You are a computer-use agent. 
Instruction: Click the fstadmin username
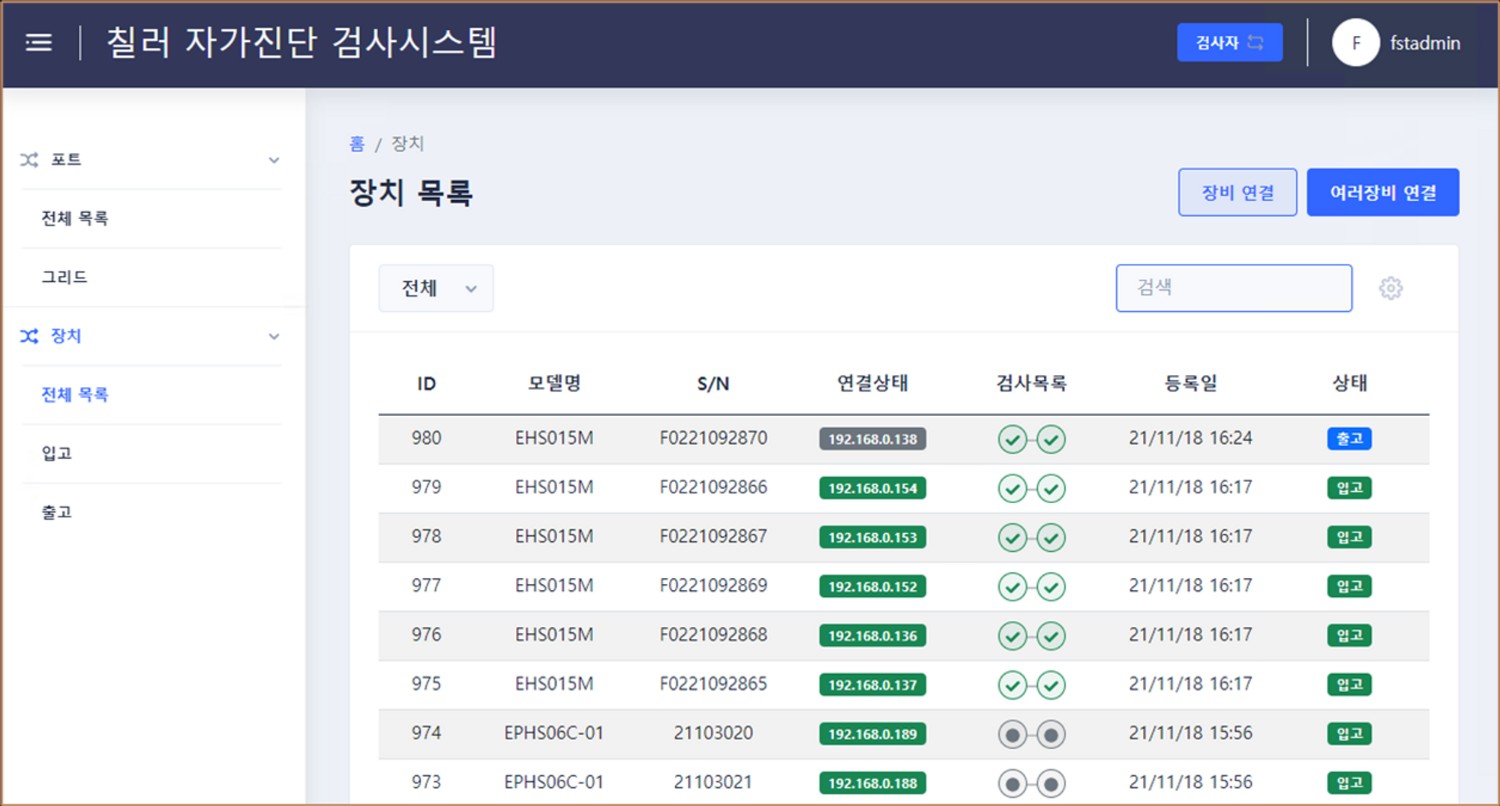1425,43
